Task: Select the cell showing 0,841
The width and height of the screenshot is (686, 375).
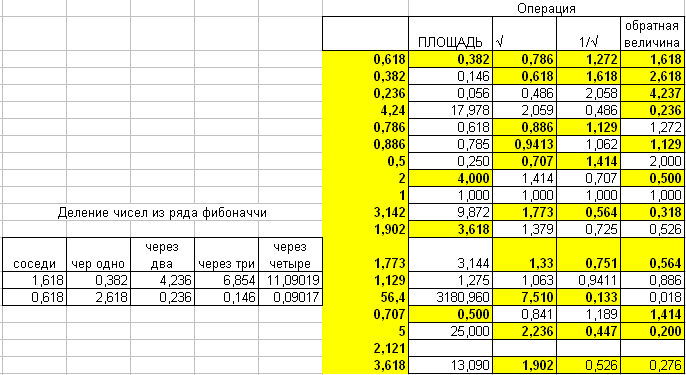Action: pyautogui.click(x=525, y=314)
